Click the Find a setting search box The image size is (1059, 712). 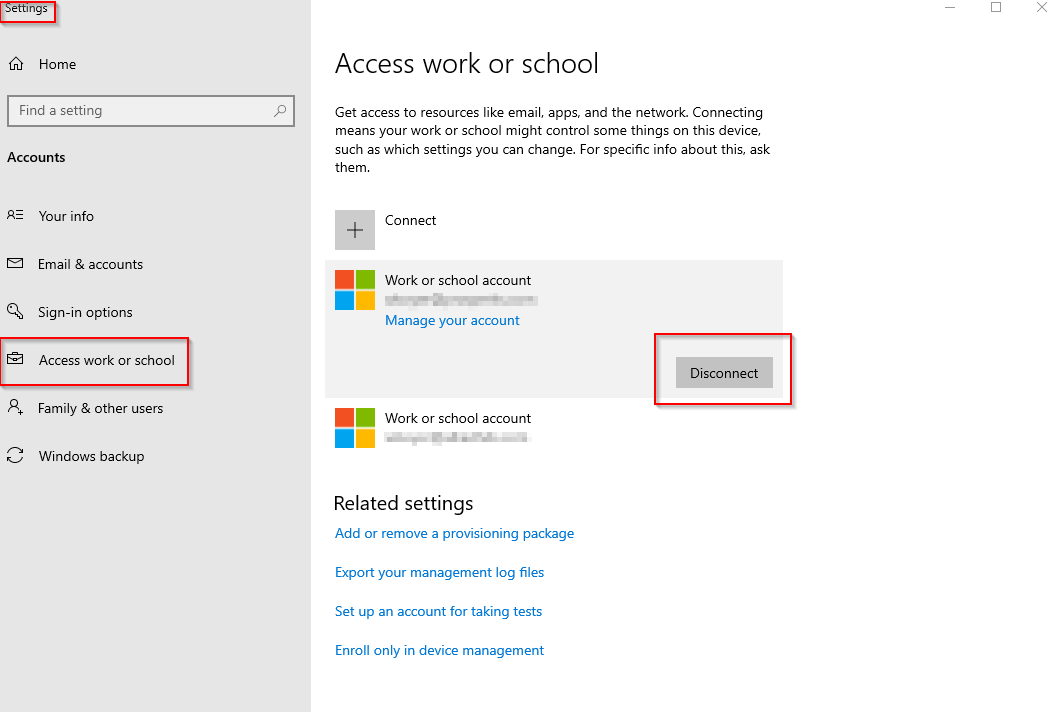click(151, 111)
